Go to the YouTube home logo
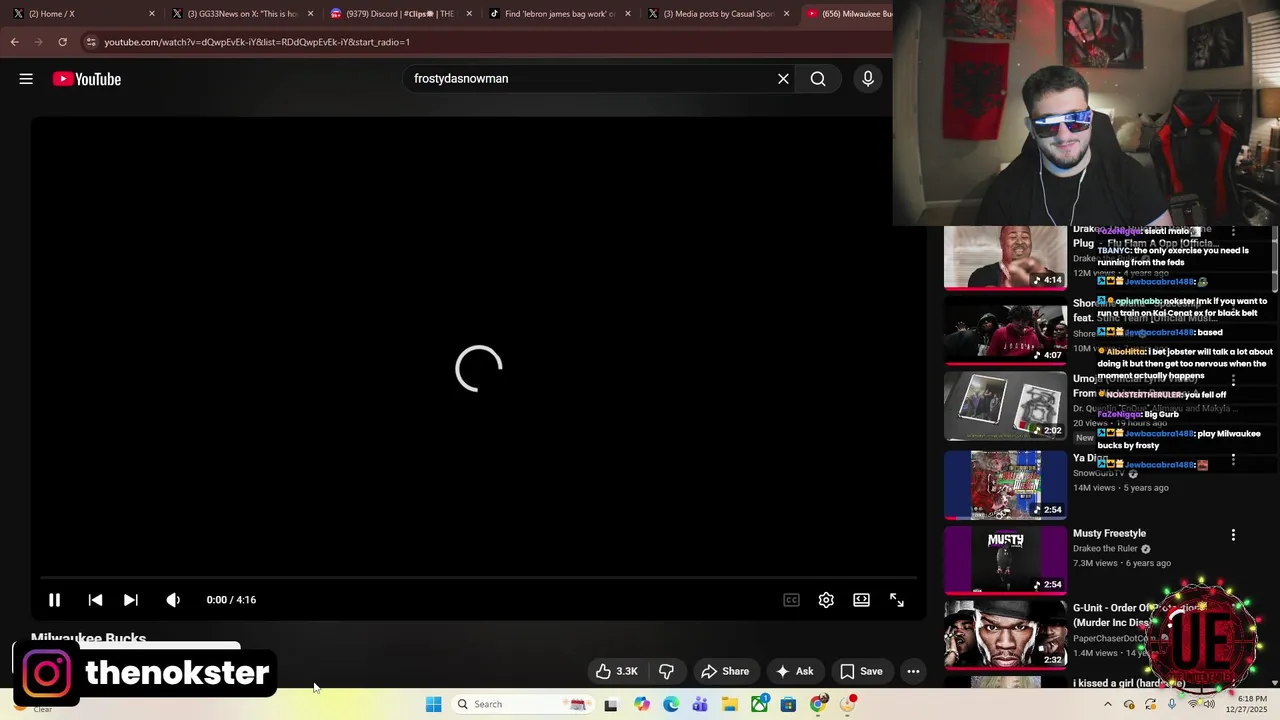The width and height of the screenshot is (1280, 720). (87, 79)
